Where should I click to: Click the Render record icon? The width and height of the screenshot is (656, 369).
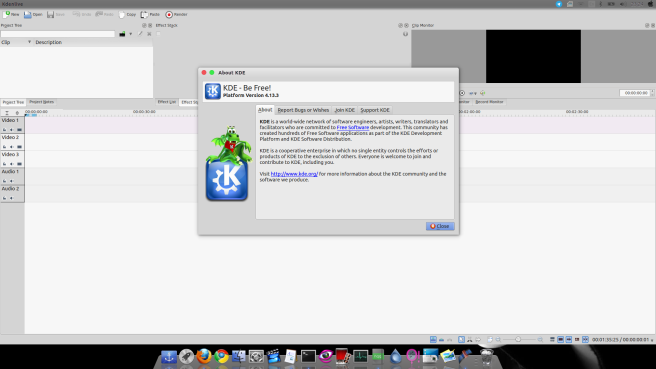[x=169, y=15]
